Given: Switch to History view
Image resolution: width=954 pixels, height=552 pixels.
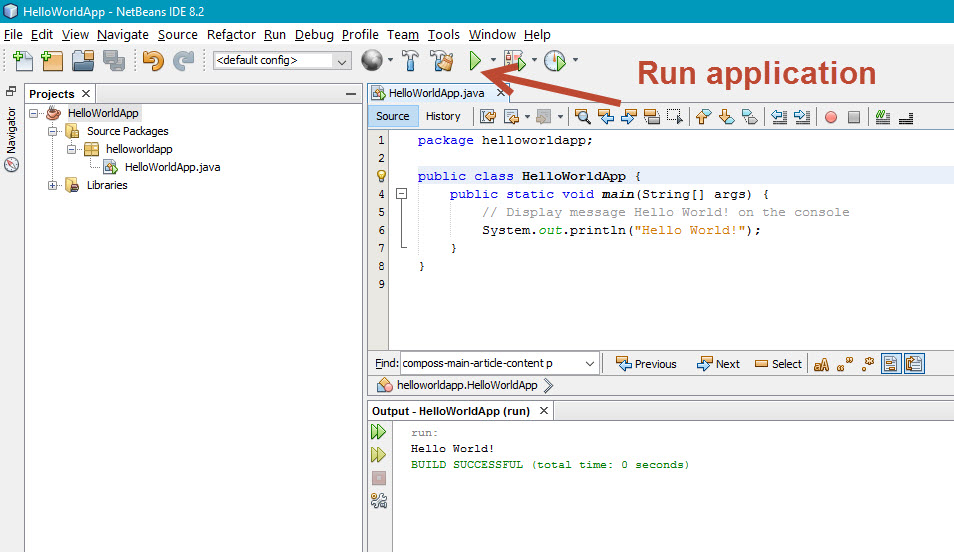Looking at the screenshot, I should (443, 116).
